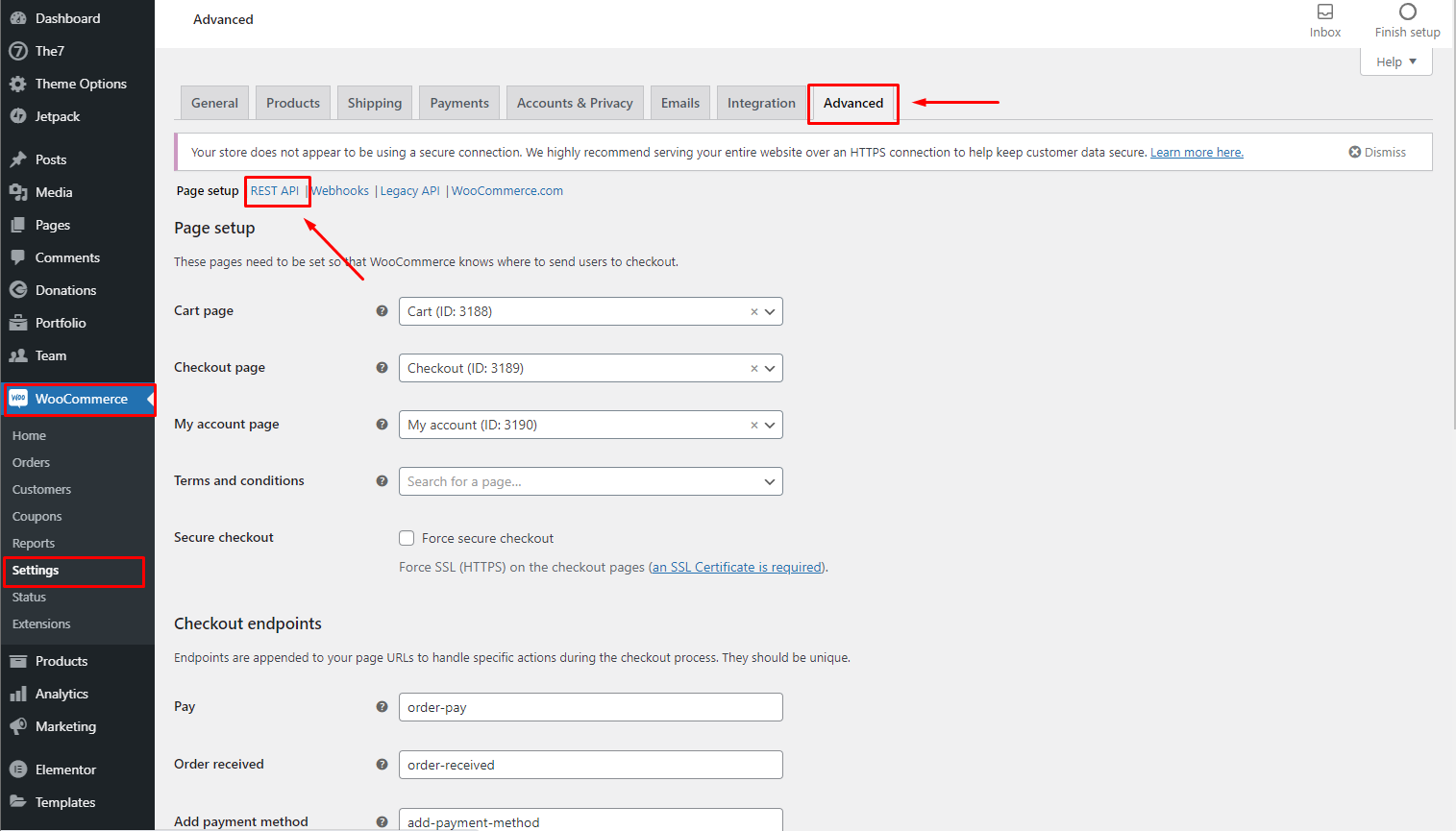Screen dimensions: 1456x831
Task: Click the Donations icon in sidebar
Action: (18, 290)
